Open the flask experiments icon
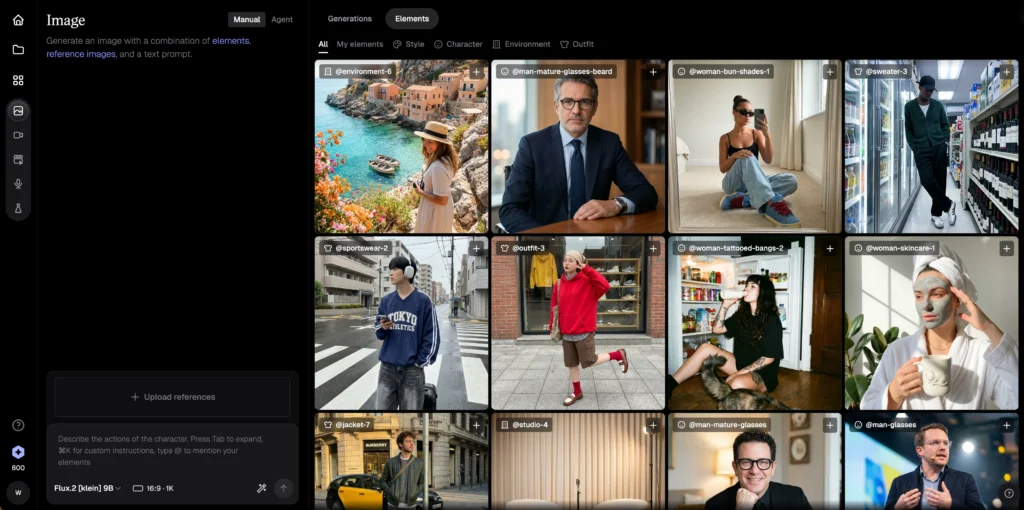Image resolution: width=1024 pixels, height=510 pixels. (x=18, y=208)
